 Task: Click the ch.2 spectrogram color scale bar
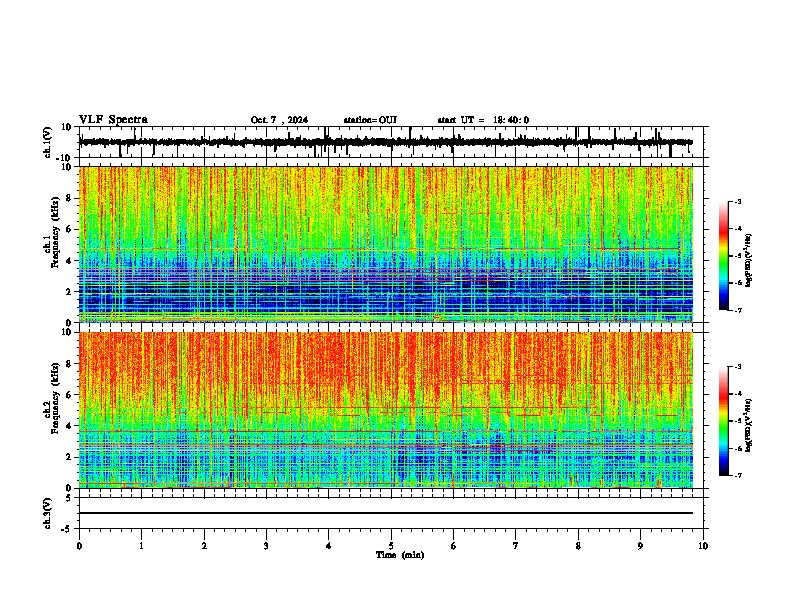click(723, 421)
